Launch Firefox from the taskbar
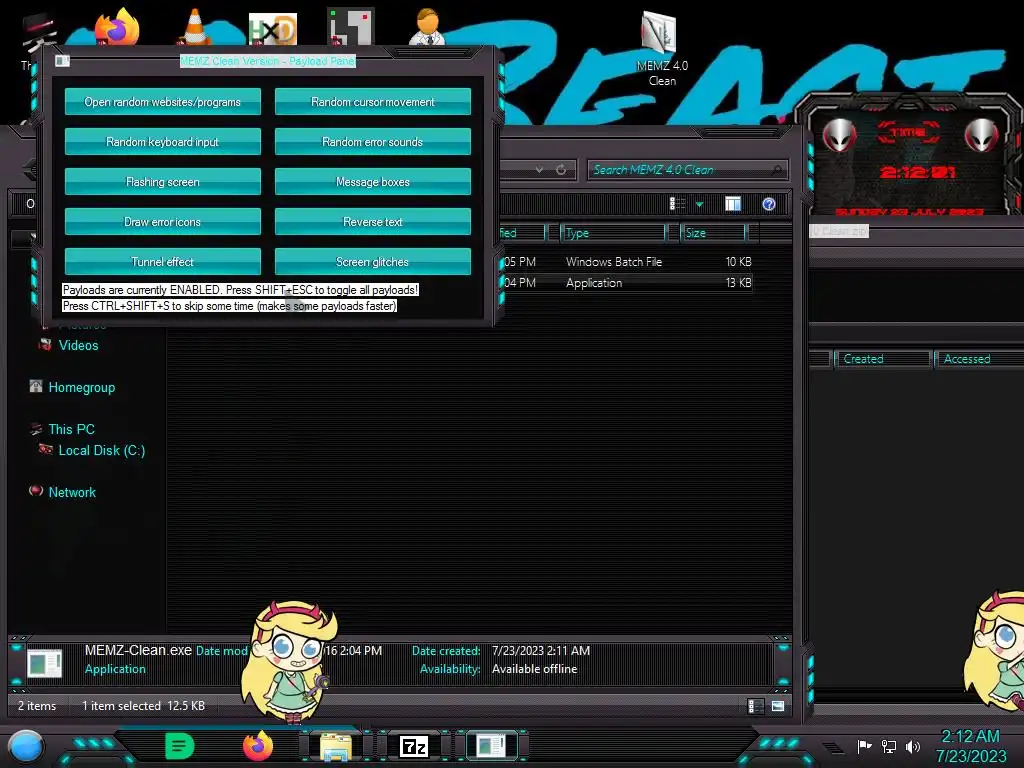Screen dimensions: 1024x768 pos(258,746)
